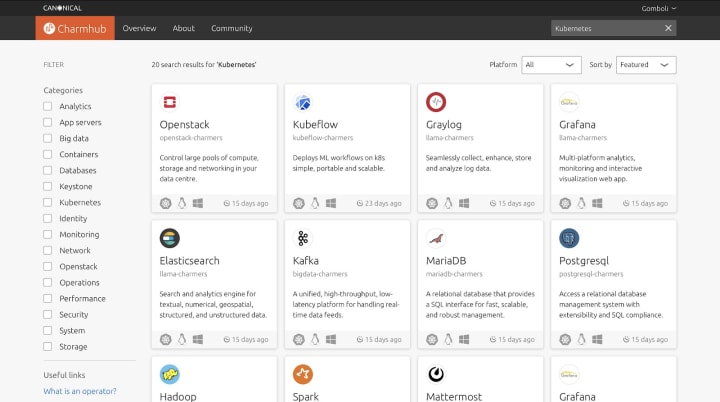Screen dimensions: 720x402
Task: Check the Analytics category
Action: pyautogui.click(x=47, y=106)
